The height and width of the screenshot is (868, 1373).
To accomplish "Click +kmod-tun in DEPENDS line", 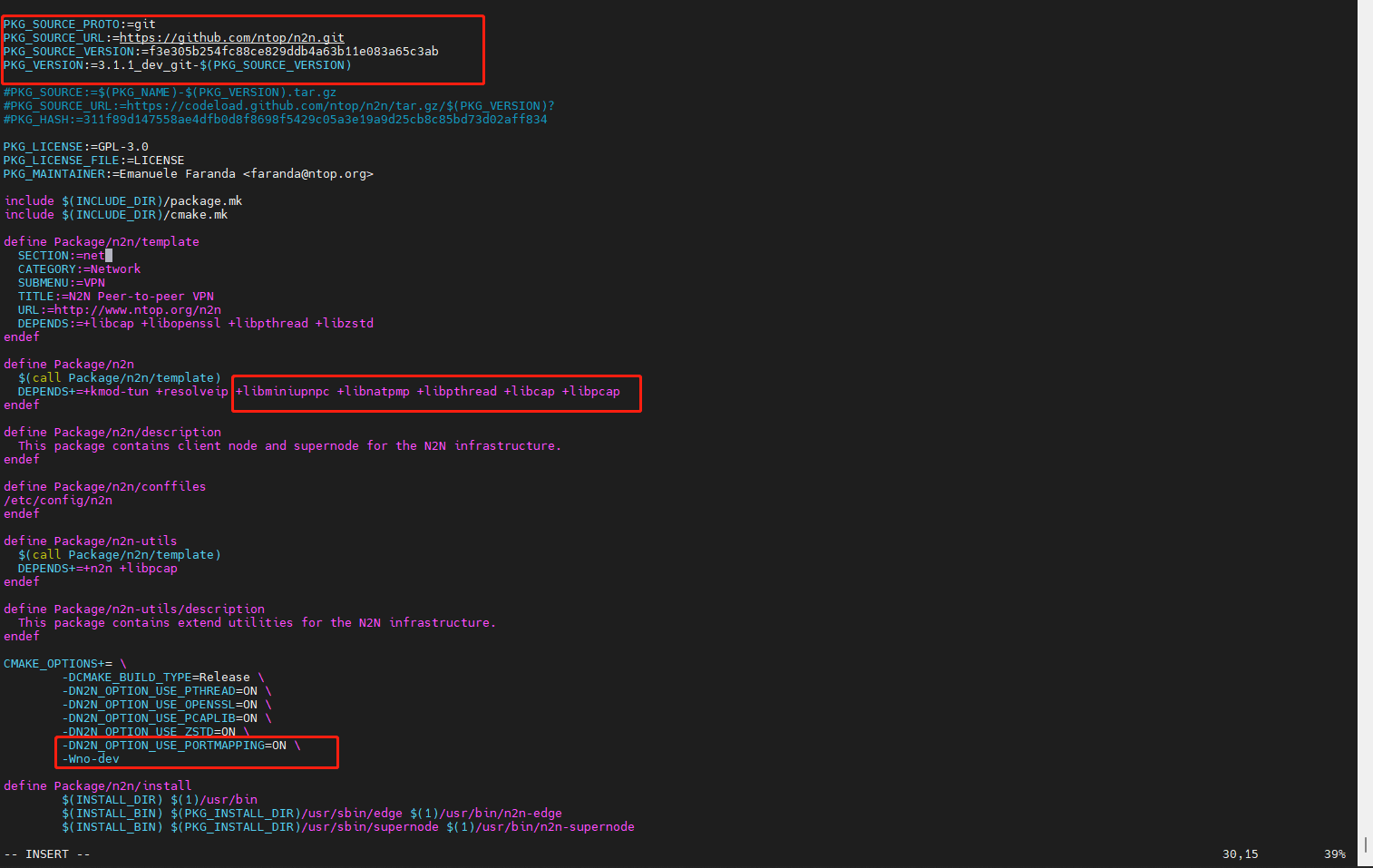I will pos(116,392).
